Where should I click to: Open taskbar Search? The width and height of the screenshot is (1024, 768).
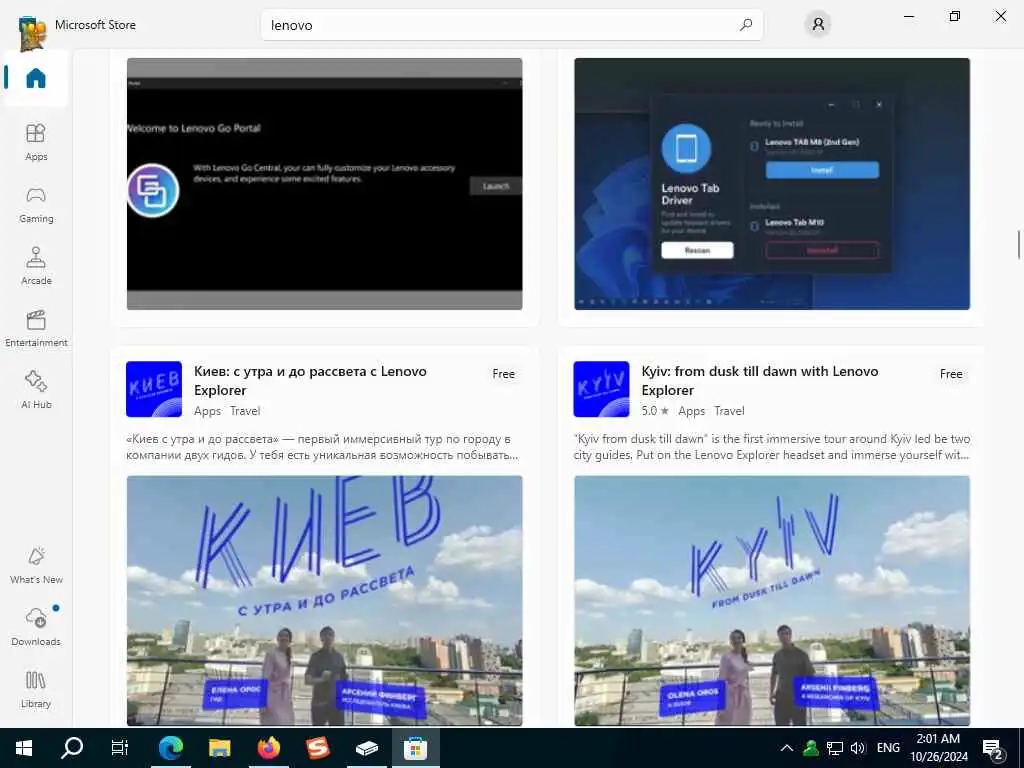(72, 748)
